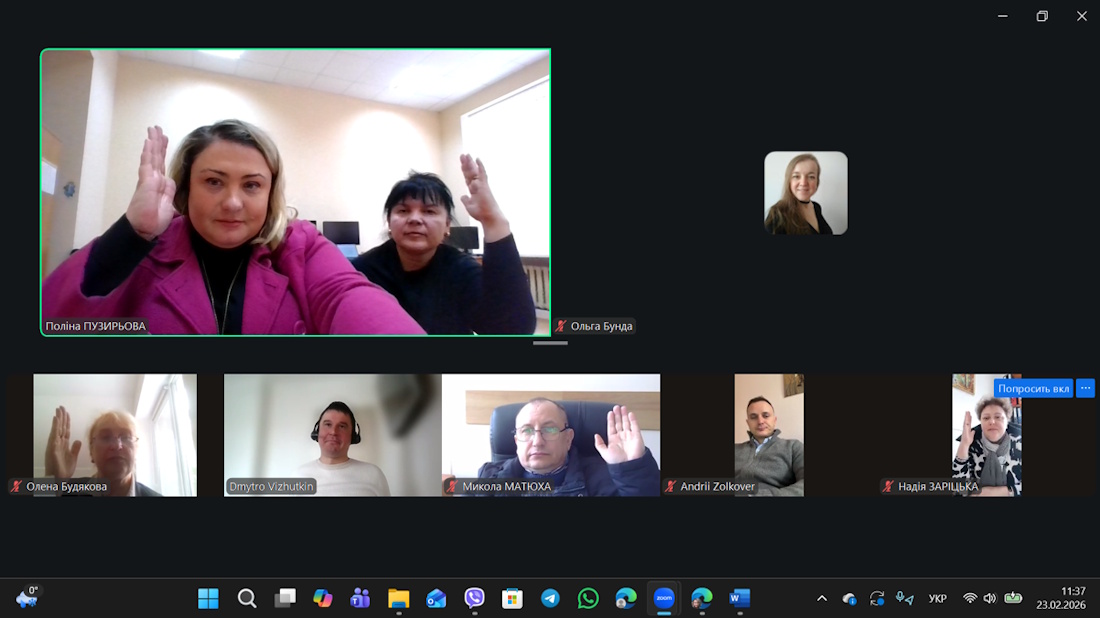Open File Explorer from the taskbar
This screenshot has height=618, width=1100.
(x=398, y=598)
